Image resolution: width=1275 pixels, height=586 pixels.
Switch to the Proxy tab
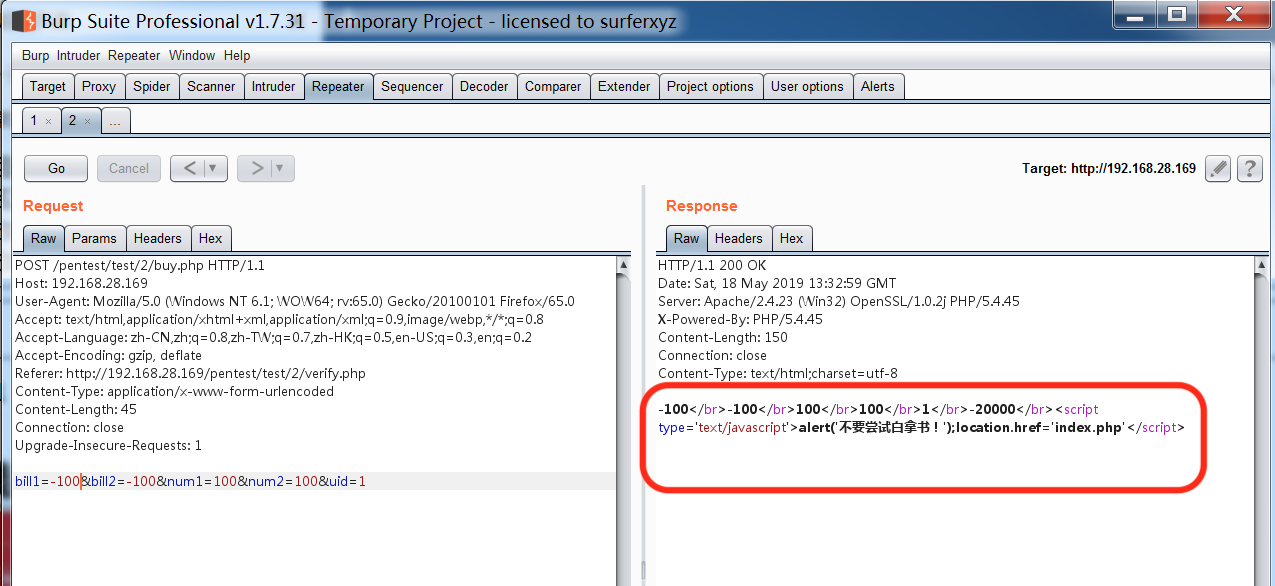(x=99, y=87)
